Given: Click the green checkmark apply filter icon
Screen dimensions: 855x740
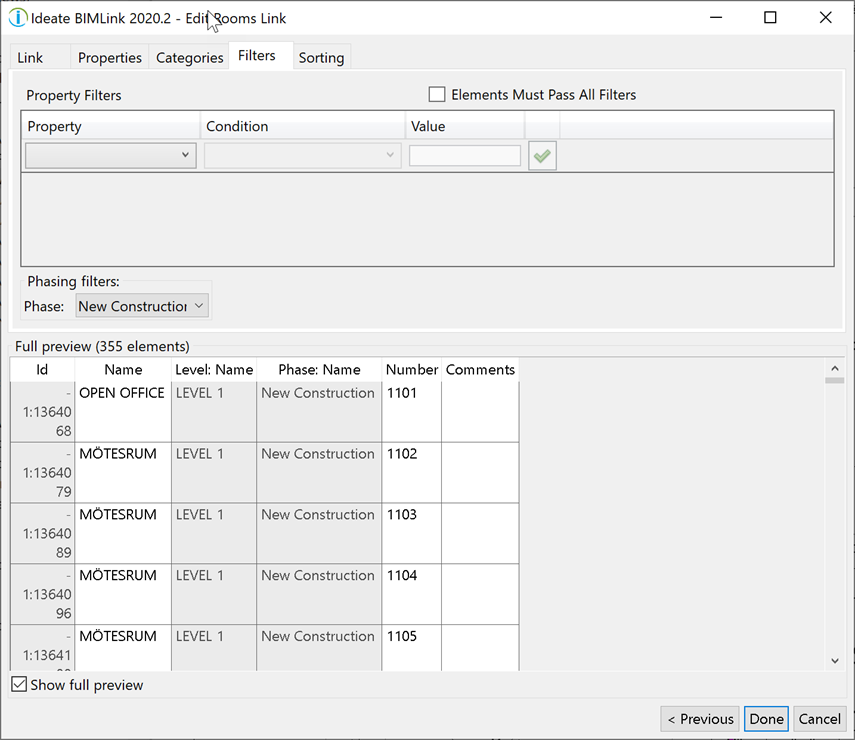Looking at the screenshot, I should [x=542, y=156].
